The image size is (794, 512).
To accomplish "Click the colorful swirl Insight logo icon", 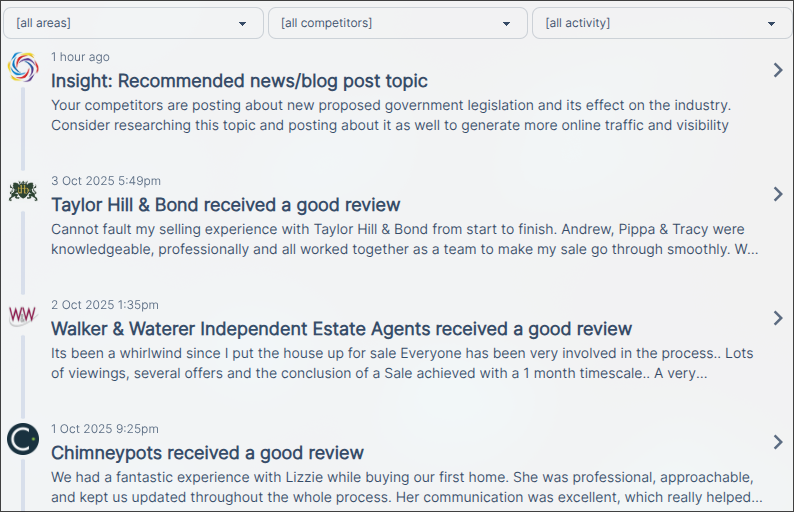I will [x=22, y=67].
